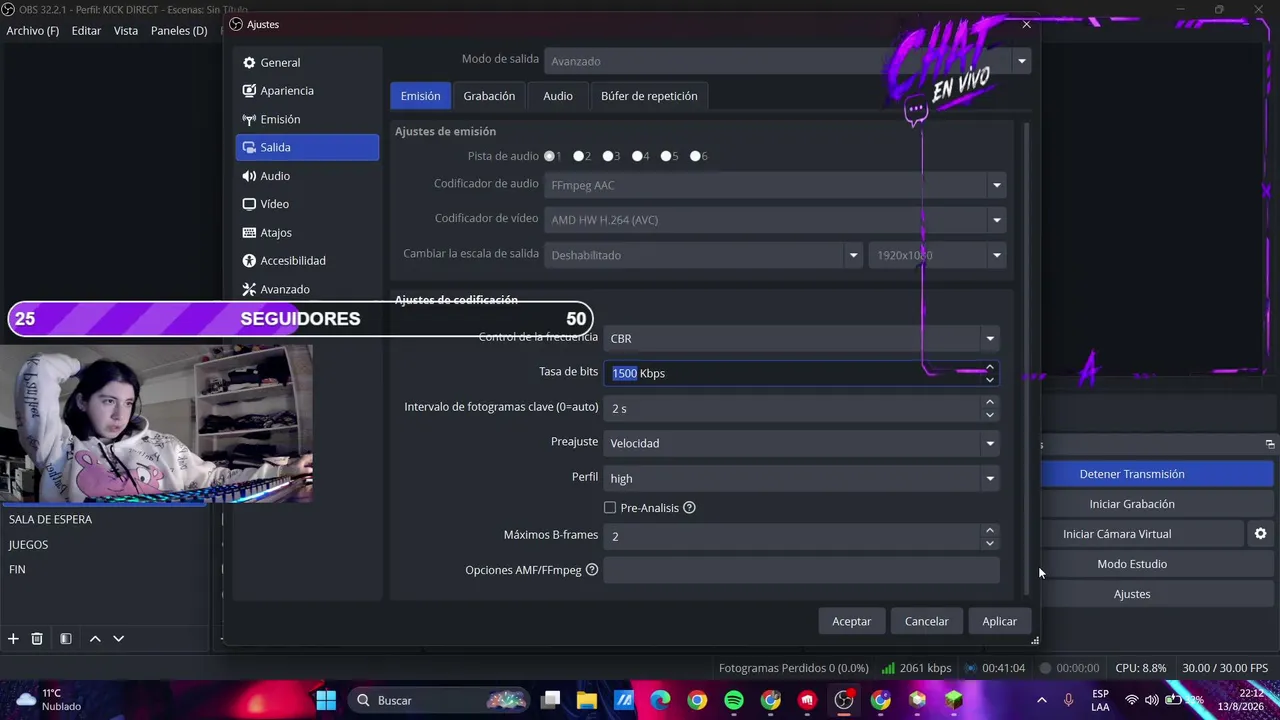Open the Atajos settings section
The height and width of the screenshot is (720, 1280).
pyautogui.click(x=307, y=233)
